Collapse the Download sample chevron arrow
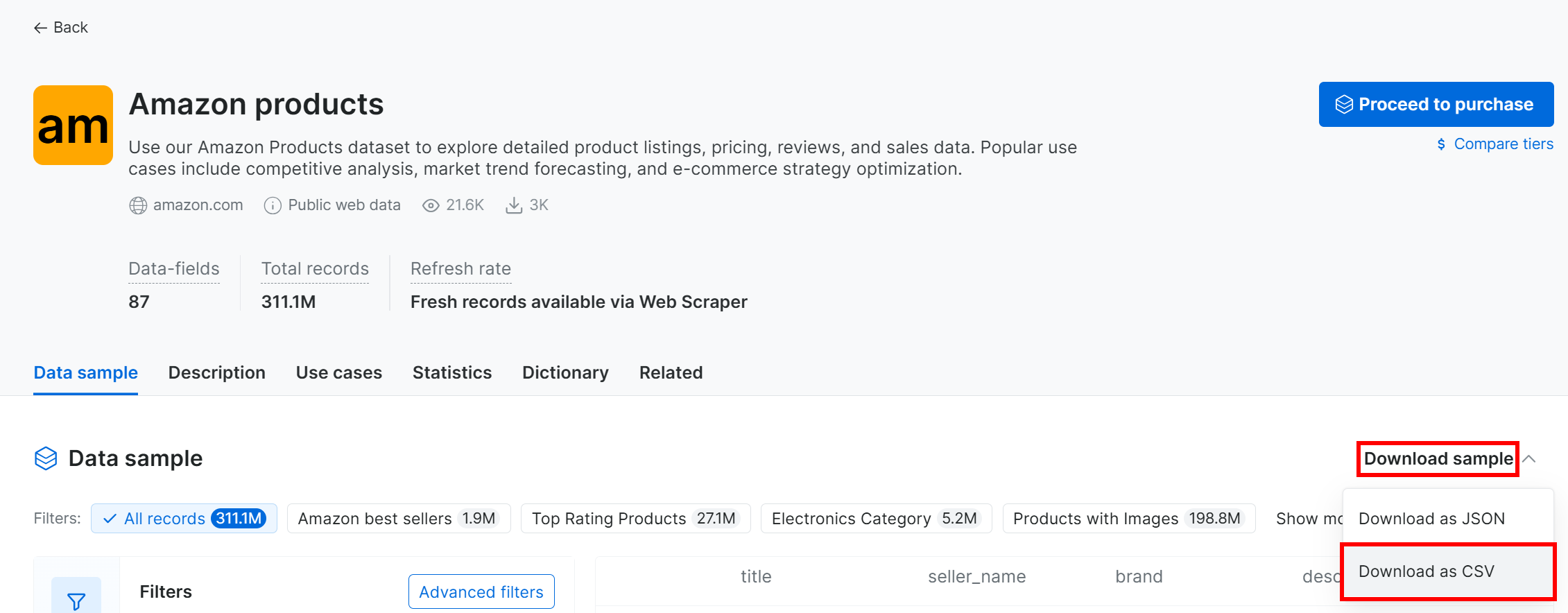This screenshot has height=613, width=1568. coord(1529,459)
